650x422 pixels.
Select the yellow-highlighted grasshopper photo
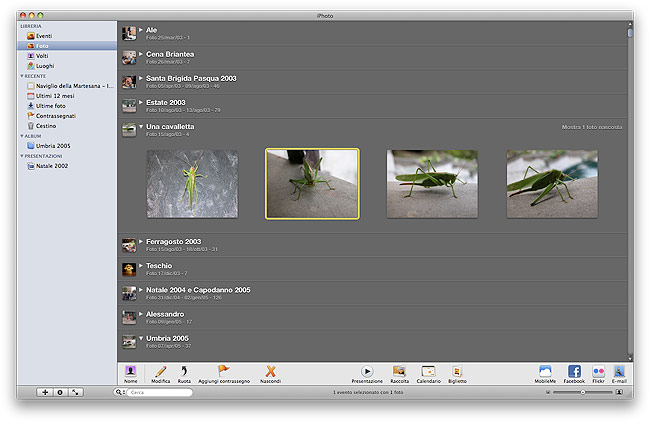point(312,184)
